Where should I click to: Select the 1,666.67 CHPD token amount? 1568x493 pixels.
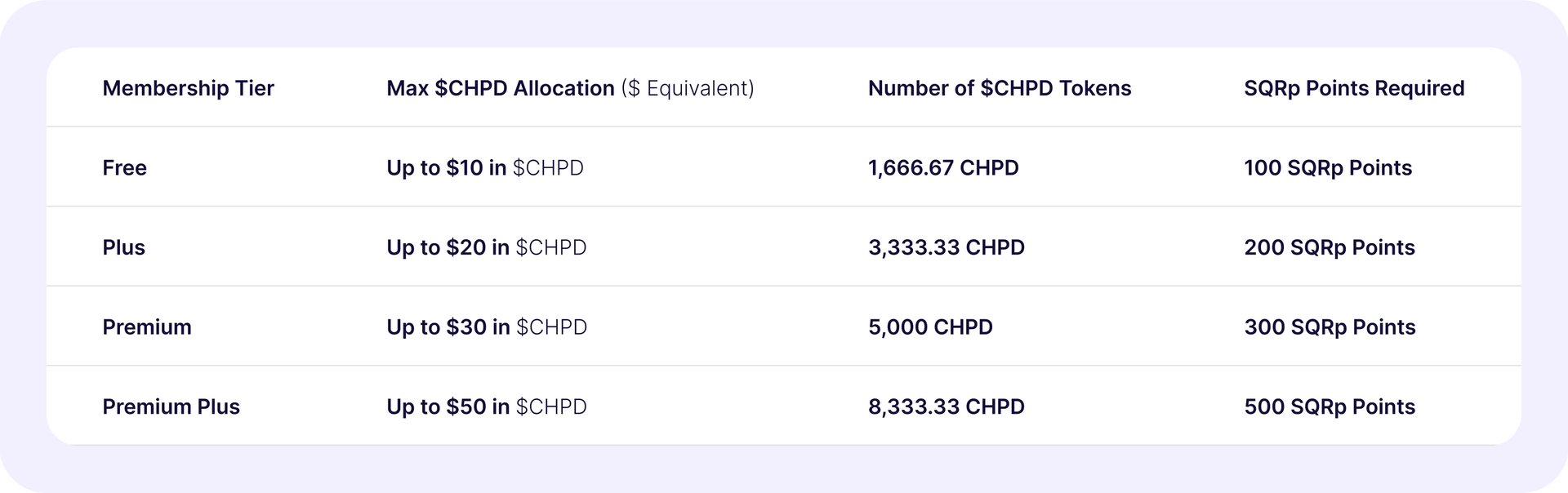point(943,168)
